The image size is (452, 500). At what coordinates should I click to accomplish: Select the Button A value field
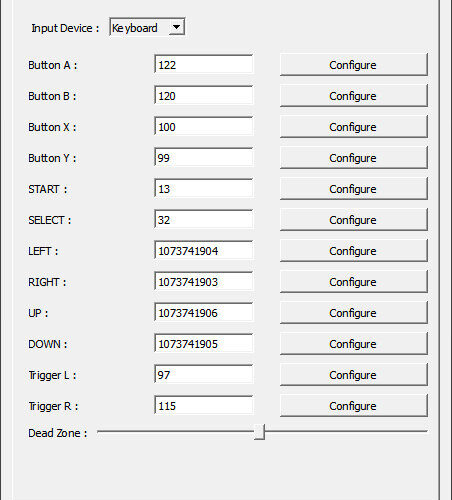click(204, 64)
